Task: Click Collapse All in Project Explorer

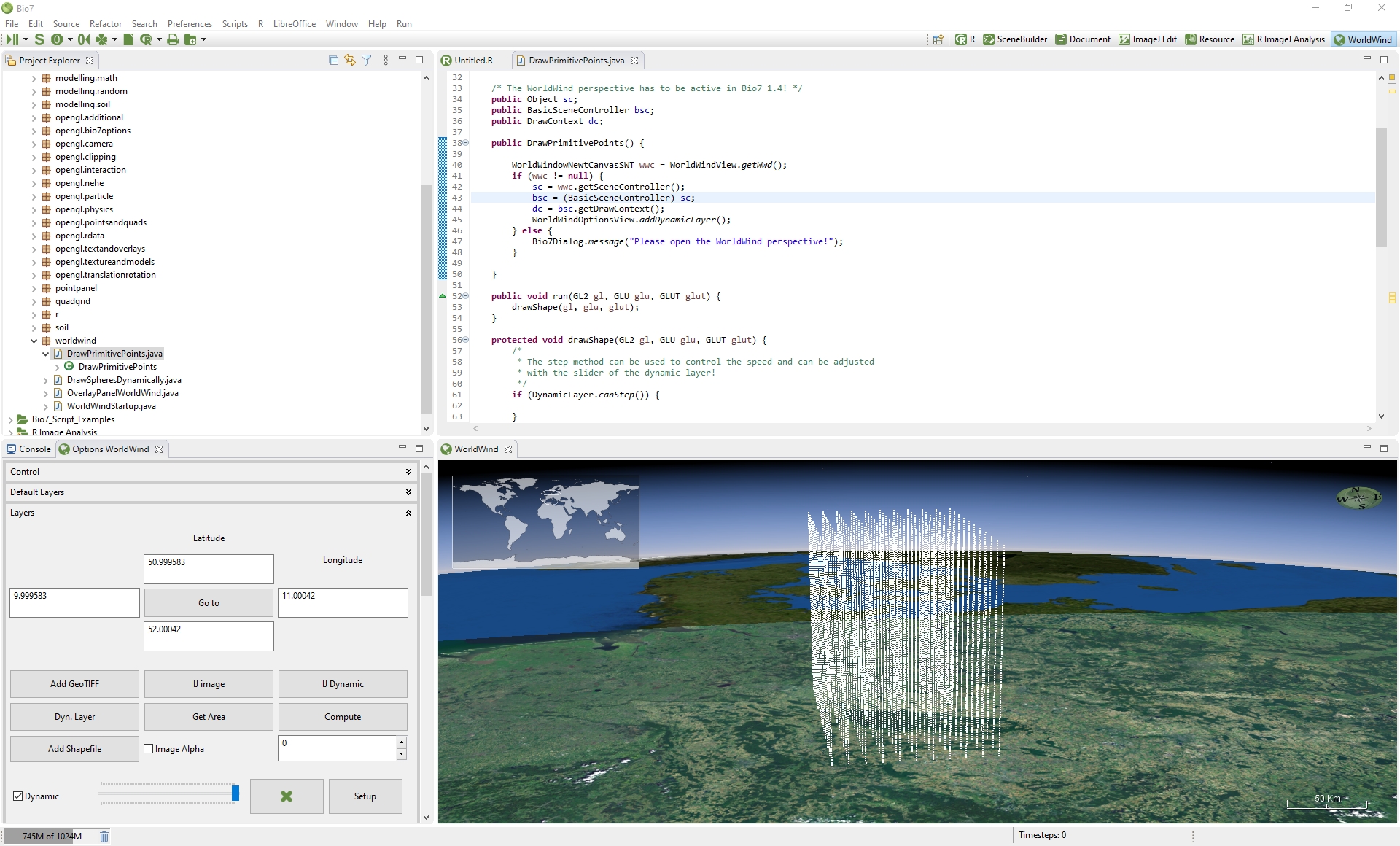Action: pyautogui.click(x=333, y=61)
